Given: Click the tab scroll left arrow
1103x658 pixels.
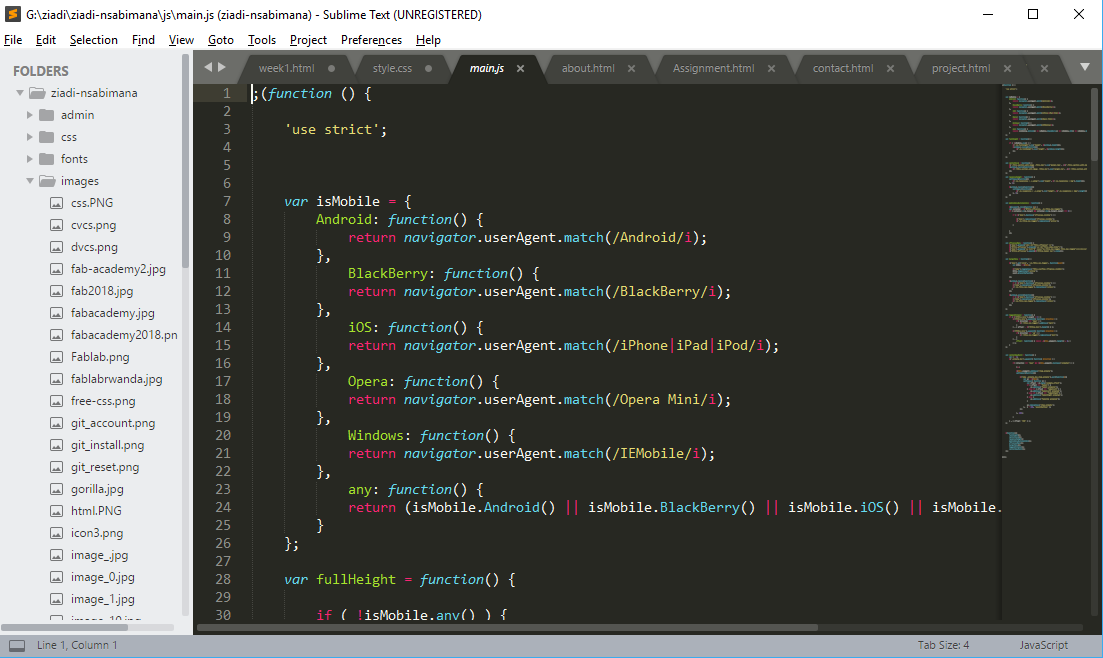Looking at the screenshot, I should pos(208,67).
